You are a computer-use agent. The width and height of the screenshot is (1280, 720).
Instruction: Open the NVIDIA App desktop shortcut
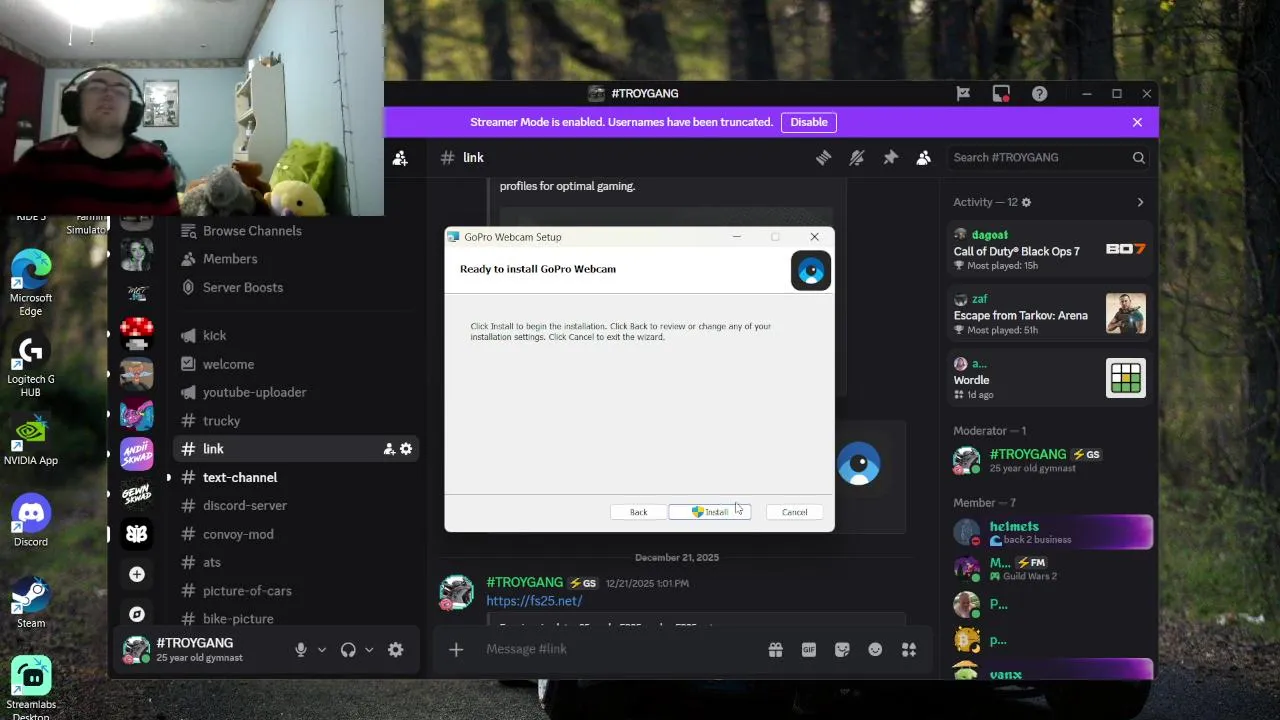(x=31, y=441)
